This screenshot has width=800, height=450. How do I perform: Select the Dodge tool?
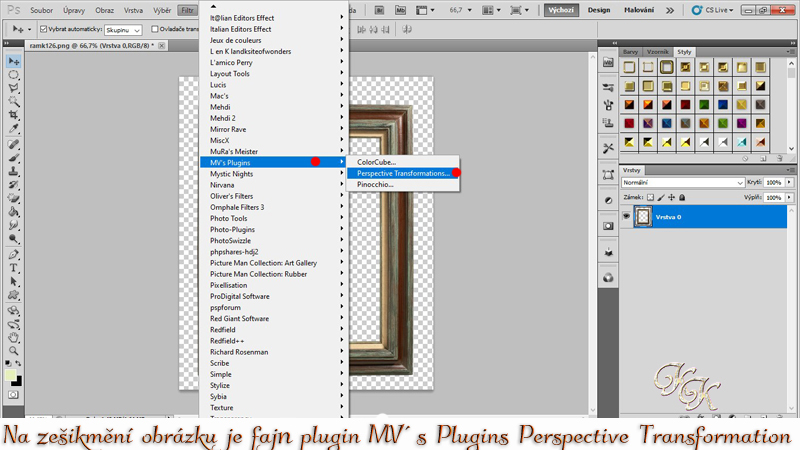click(13, 239)
